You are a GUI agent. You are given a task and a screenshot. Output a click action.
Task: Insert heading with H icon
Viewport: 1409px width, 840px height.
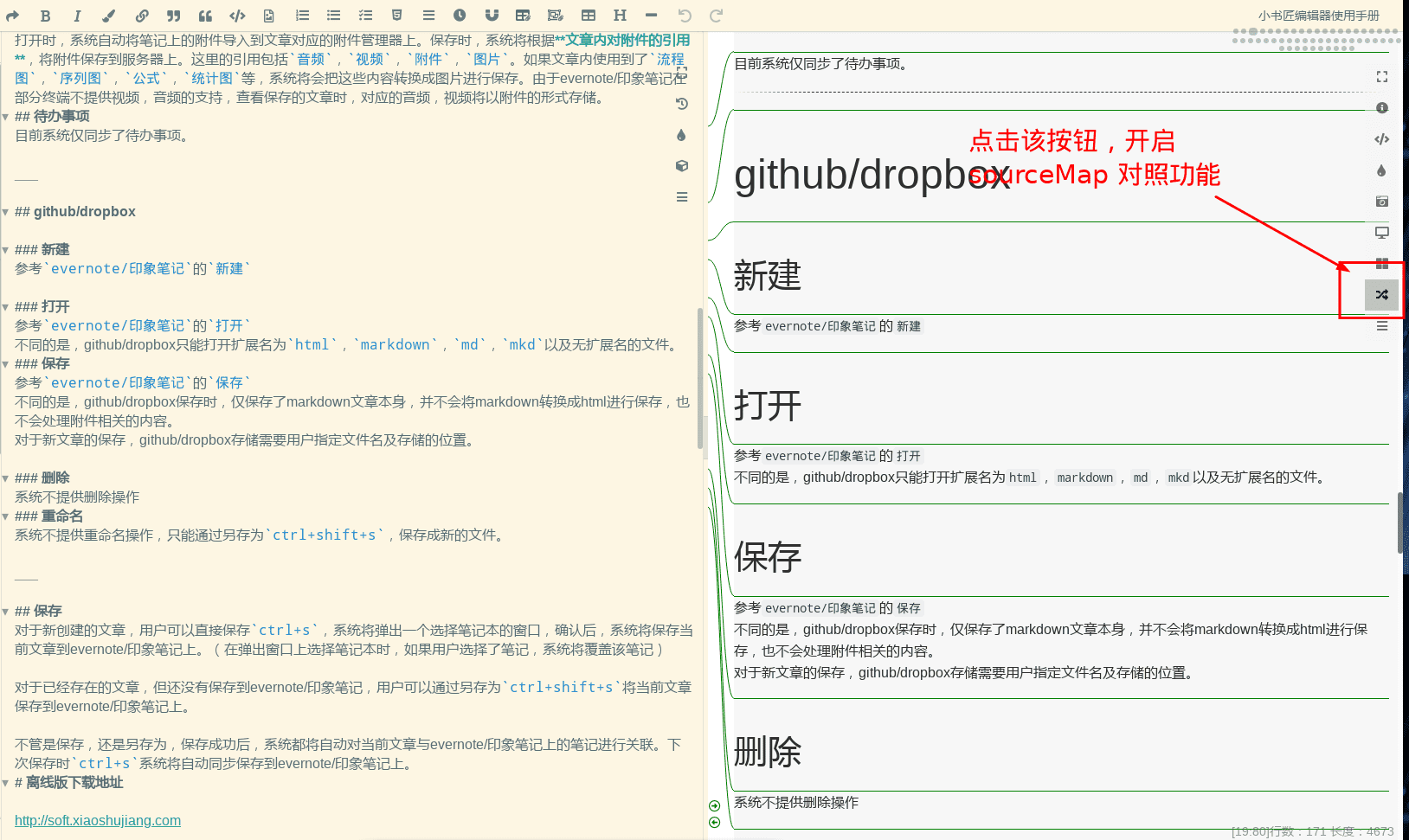click(620, 16)
